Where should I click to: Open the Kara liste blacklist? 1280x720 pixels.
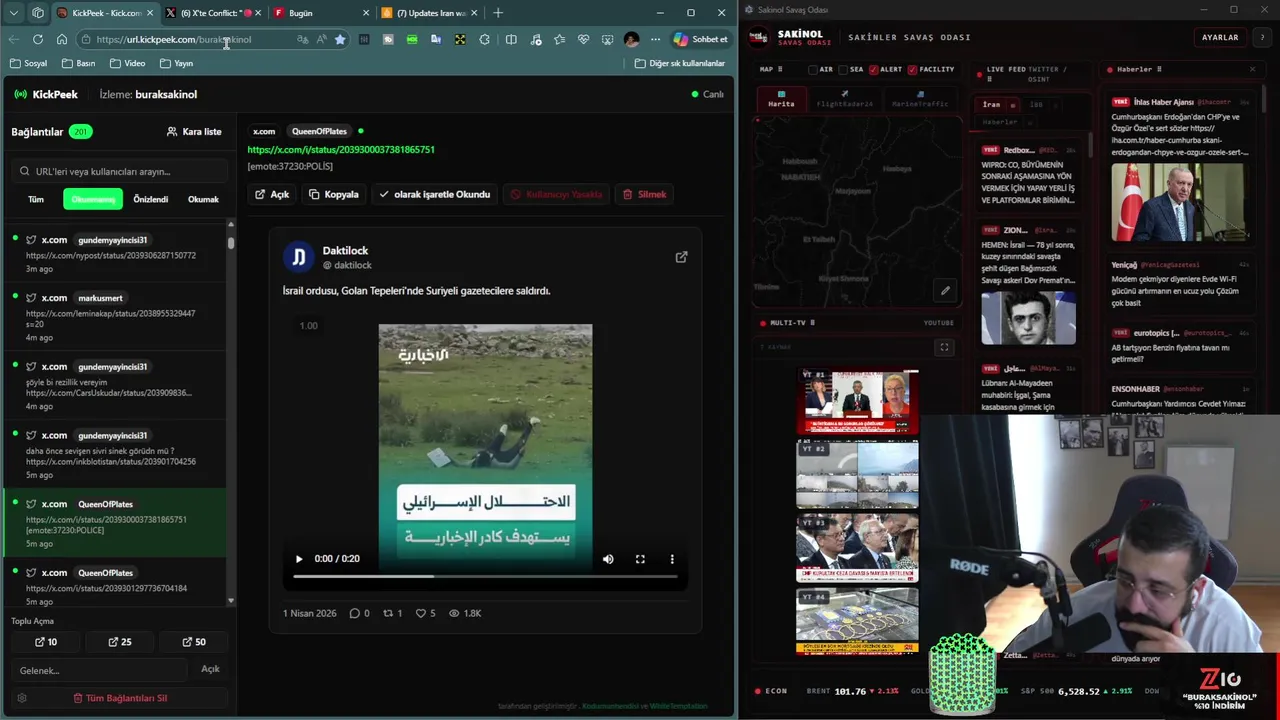[x=194, y=132]
